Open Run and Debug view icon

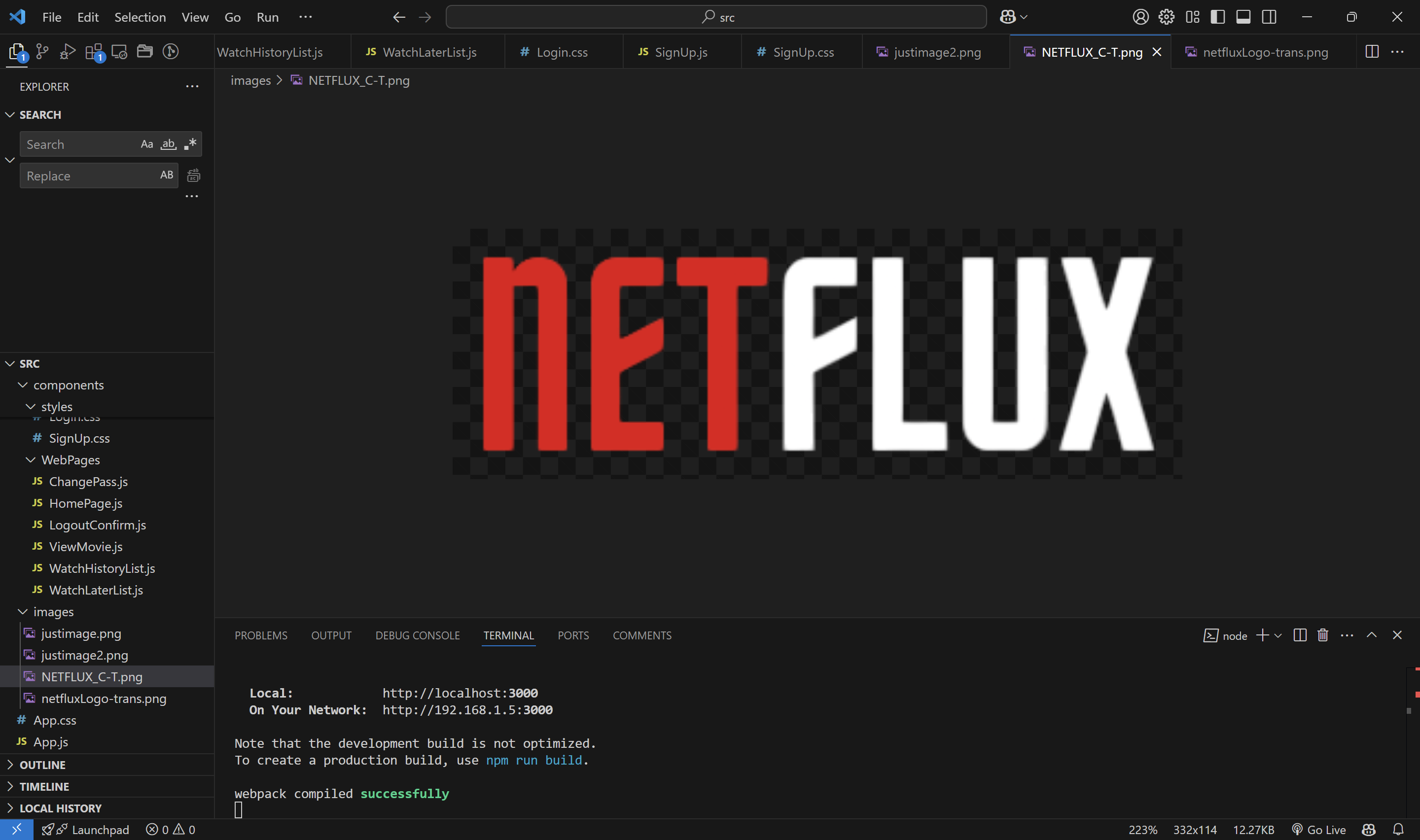pos(68,51)
